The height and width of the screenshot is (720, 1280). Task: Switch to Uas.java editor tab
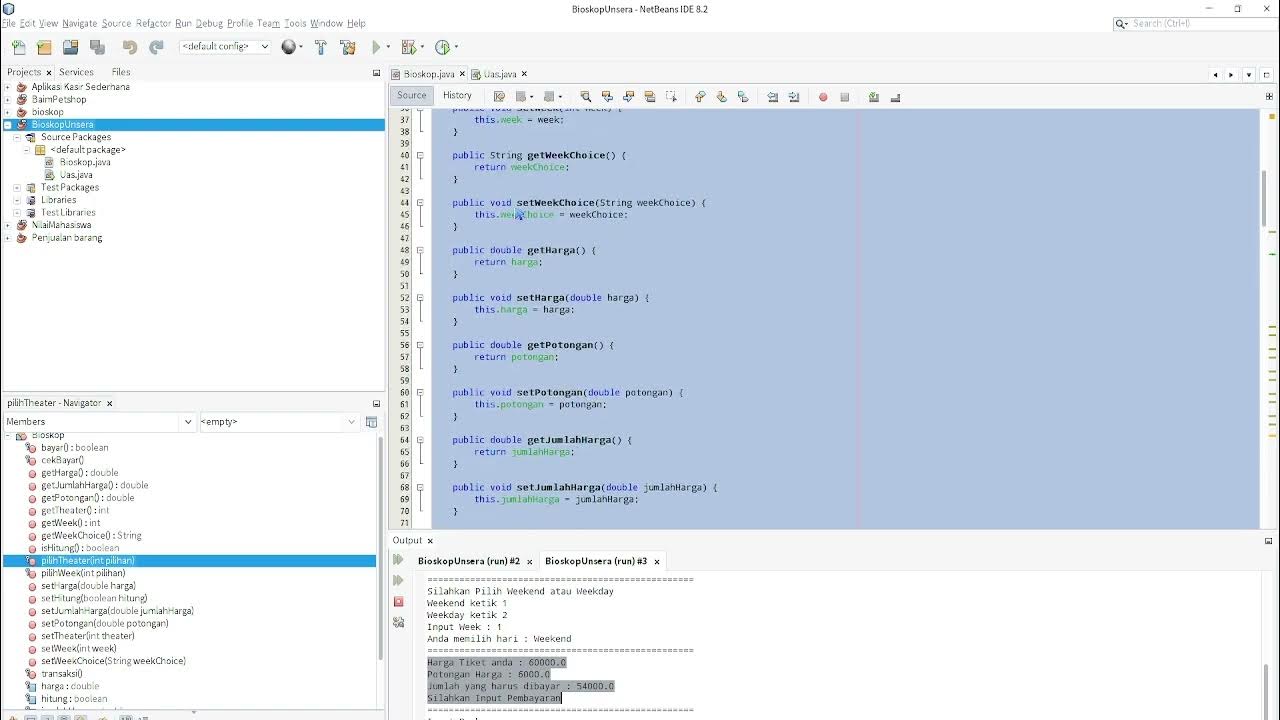500,74
